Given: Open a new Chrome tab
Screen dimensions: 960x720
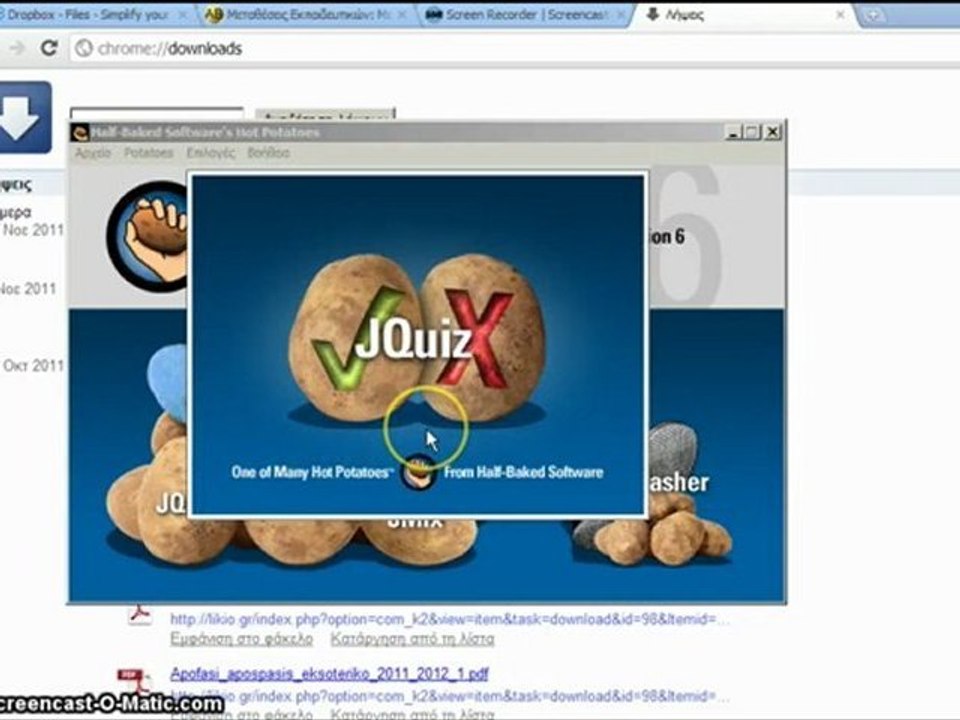Looking at the screenshot, I should point(872,16).
